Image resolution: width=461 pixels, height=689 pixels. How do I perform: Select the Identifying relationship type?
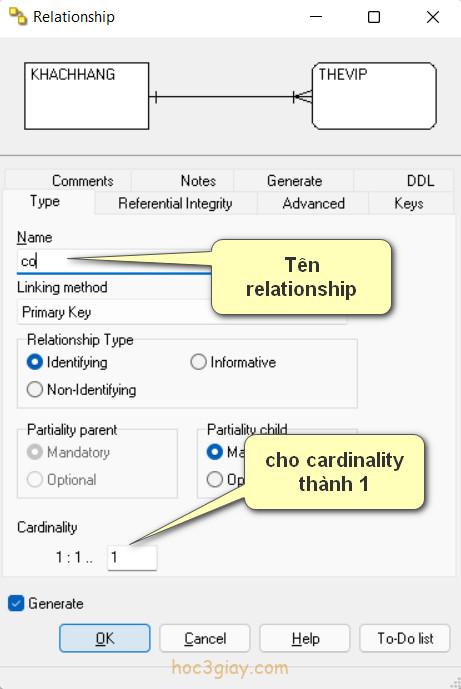pyautogui.click(x=67, y=362)
